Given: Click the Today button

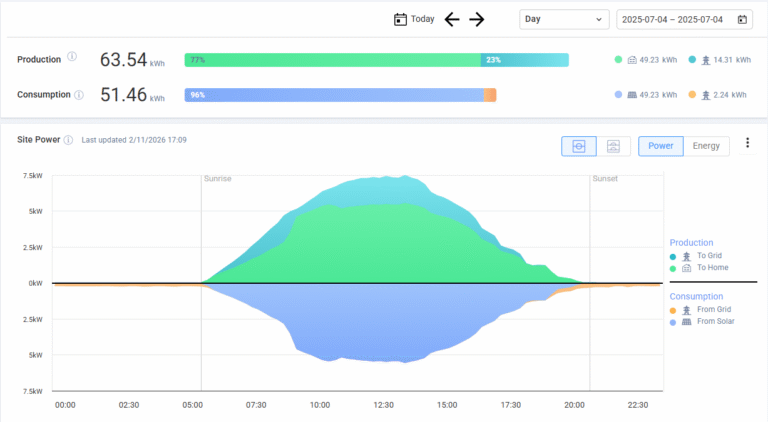Looking at the screenshot, I should point(414,19).
